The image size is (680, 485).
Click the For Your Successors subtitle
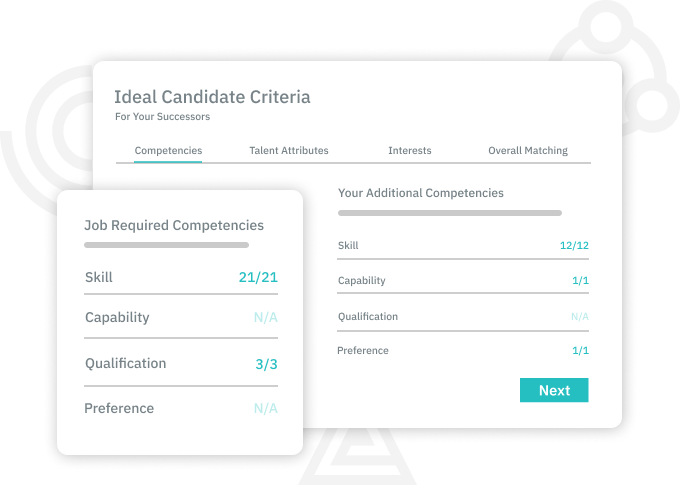(163, 117)
